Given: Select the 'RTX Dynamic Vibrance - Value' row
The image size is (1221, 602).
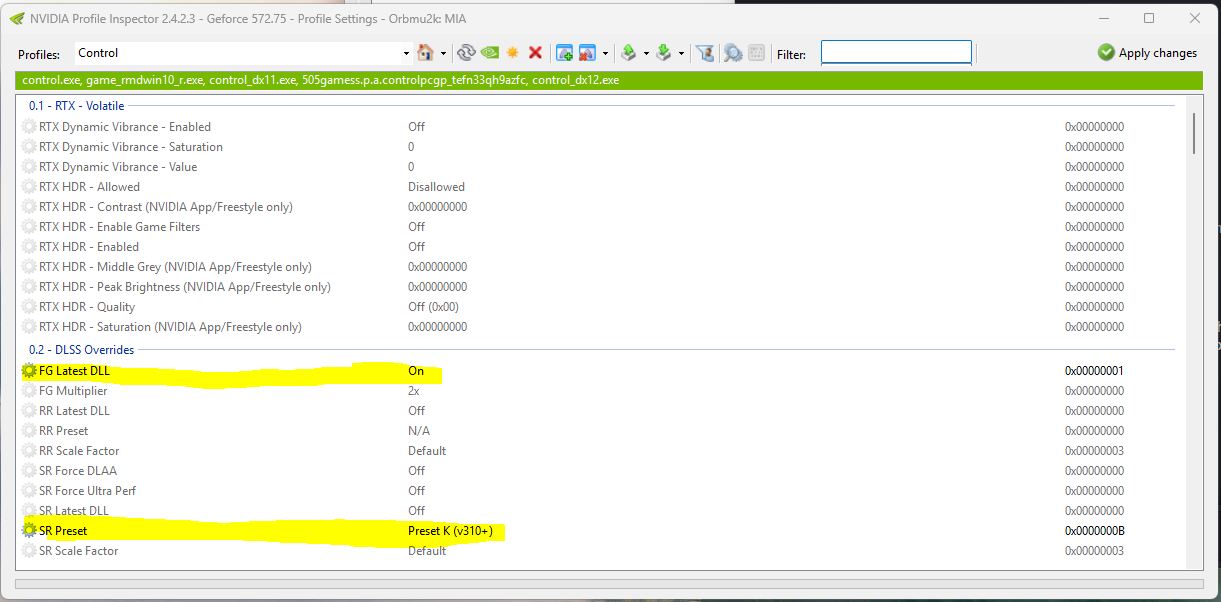Looking at the screenshot, I should (600, 167).
